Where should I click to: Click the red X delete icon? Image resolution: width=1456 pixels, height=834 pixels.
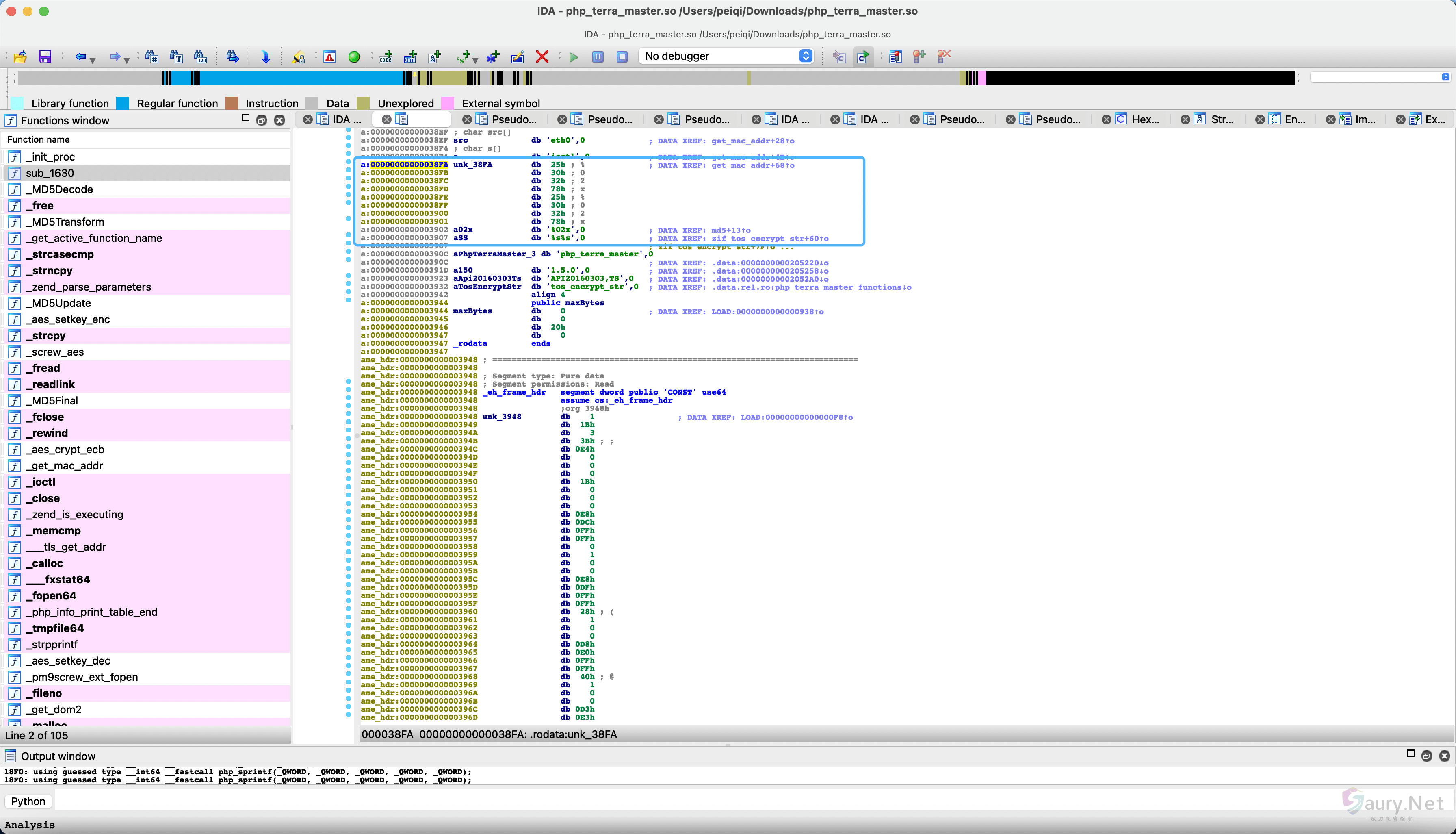click(542, 57)
